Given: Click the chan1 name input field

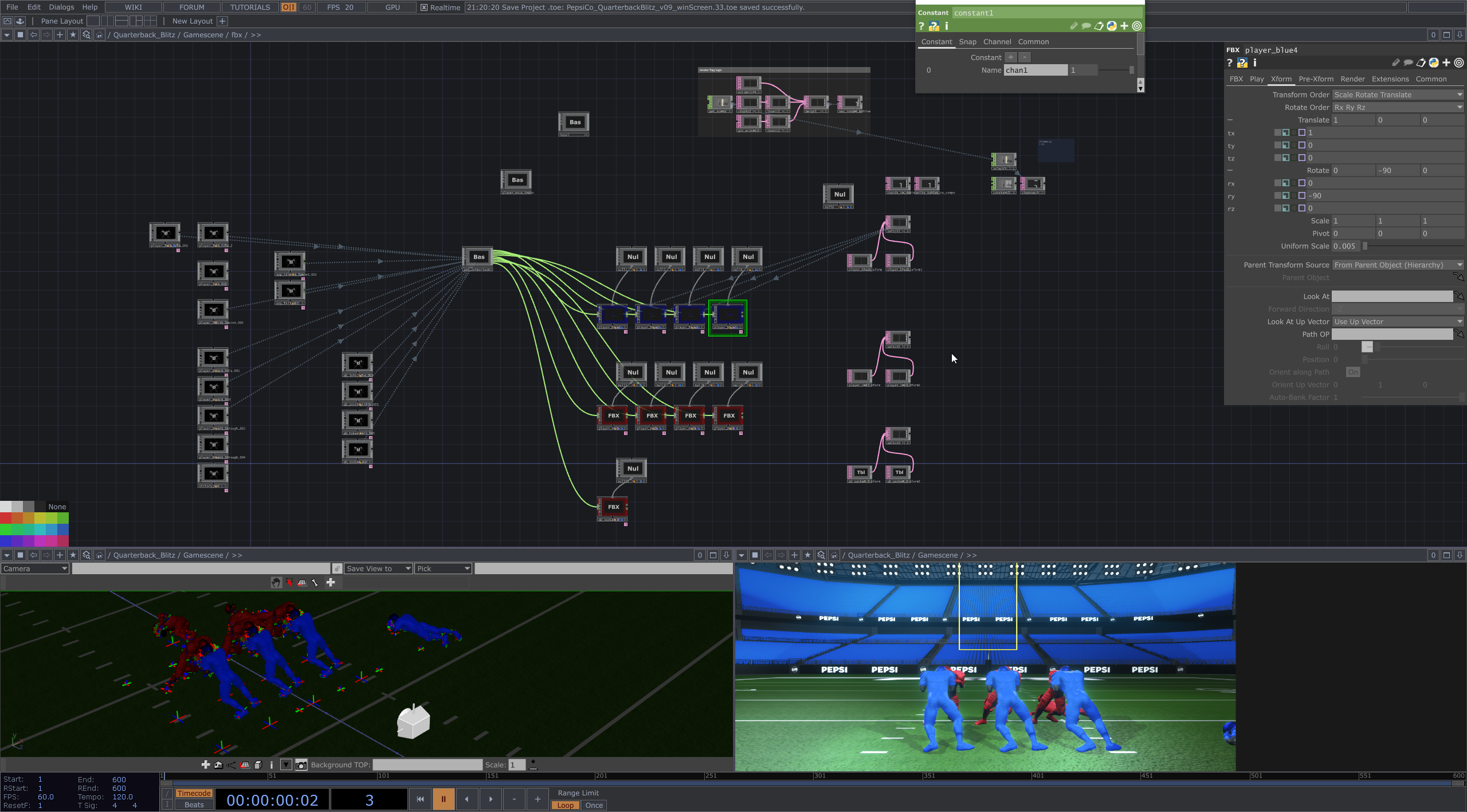Looking at the screenshot, I should (1034, 70).
